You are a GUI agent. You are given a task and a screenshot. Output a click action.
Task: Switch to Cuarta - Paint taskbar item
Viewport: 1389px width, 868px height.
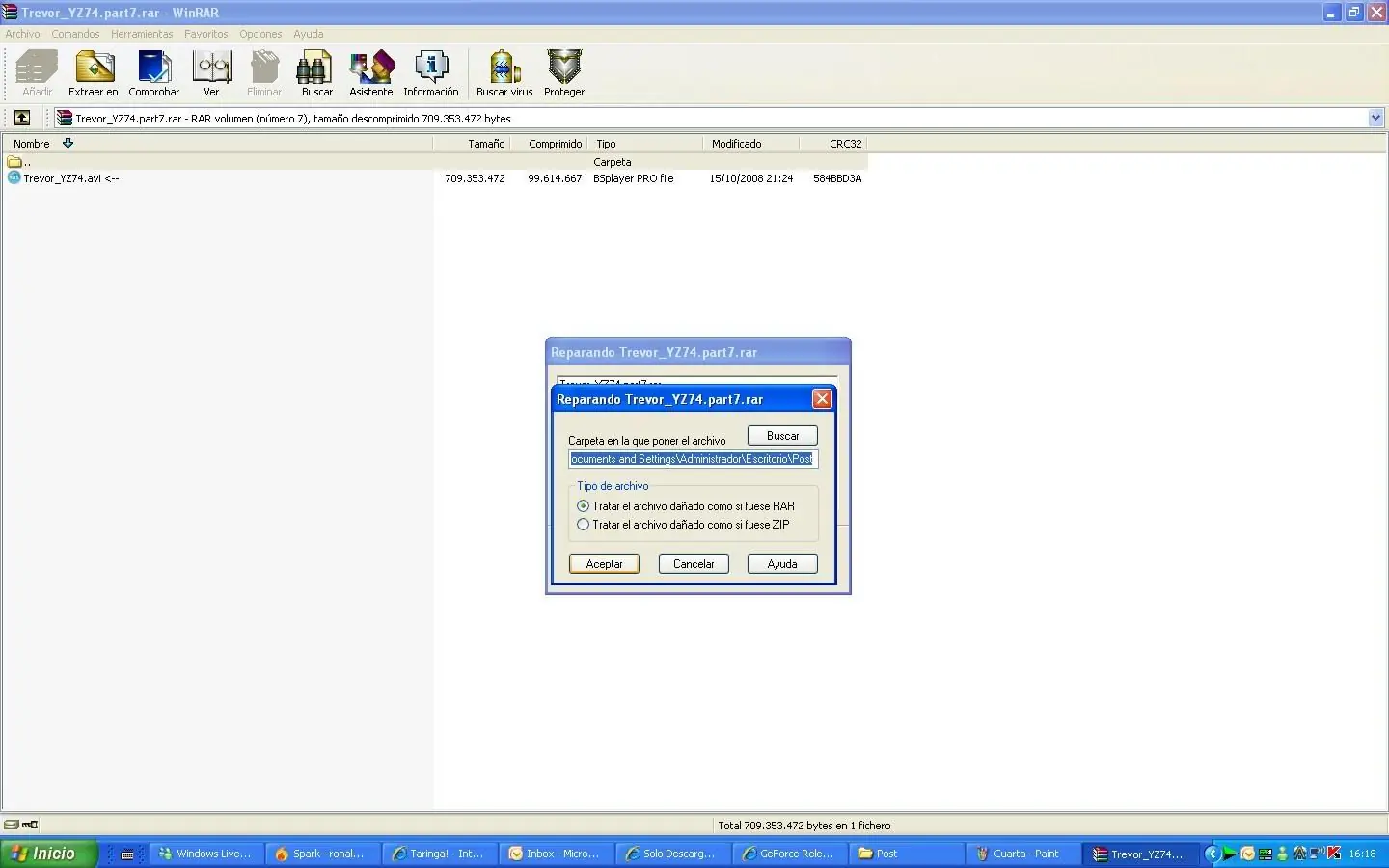[1025, 854]
